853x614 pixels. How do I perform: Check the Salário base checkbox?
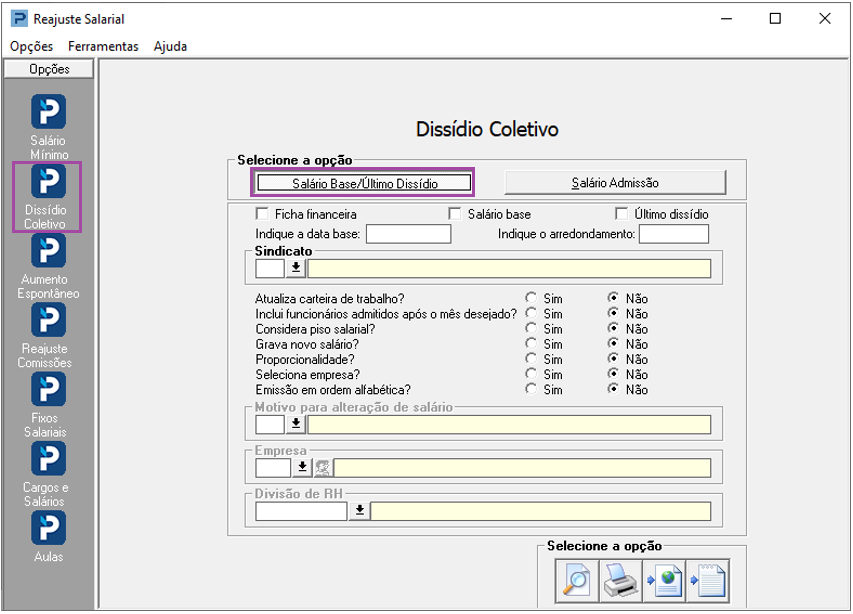click(x=455, y=214)
